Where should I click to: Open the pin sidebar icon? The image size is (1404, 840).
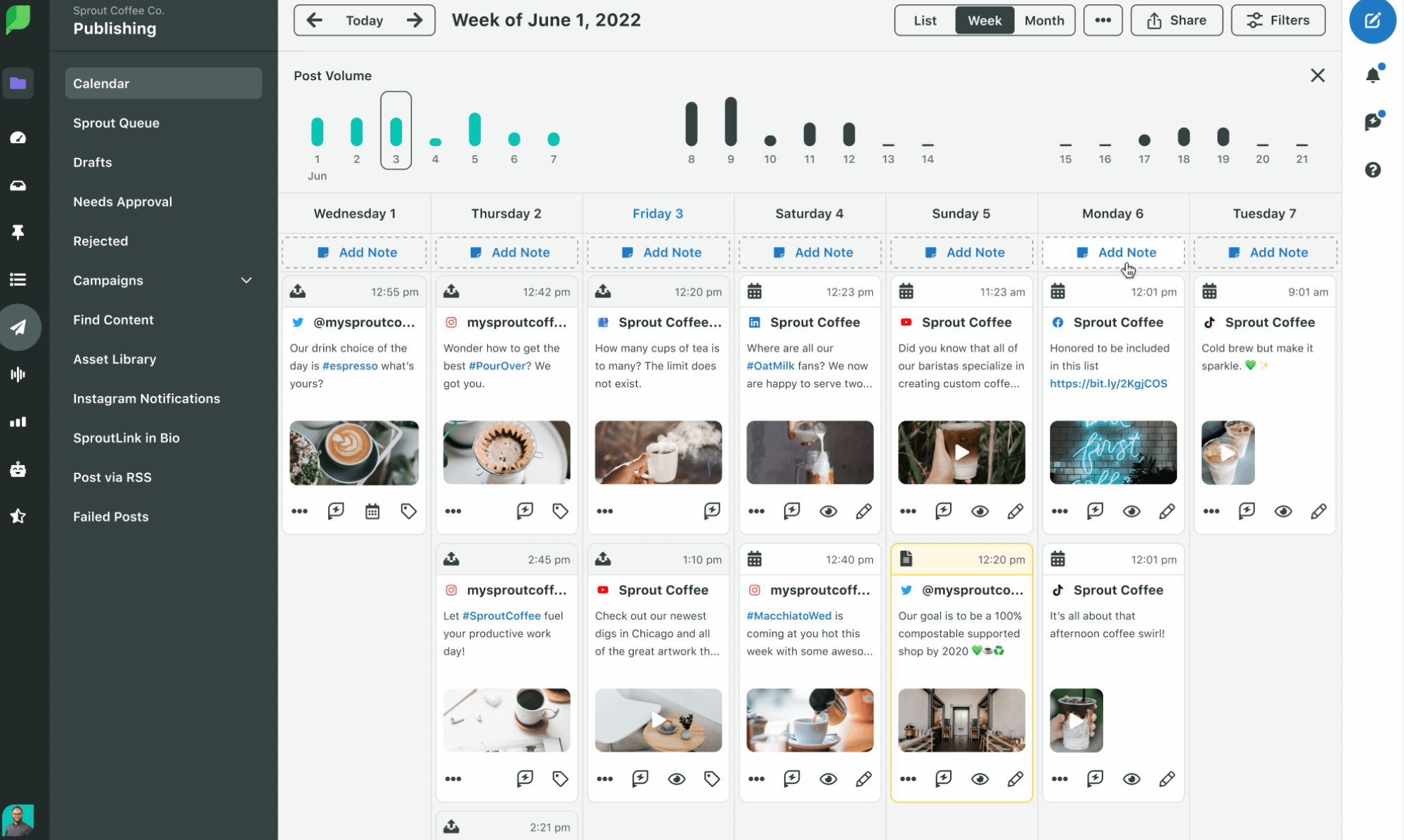point(18,232)
